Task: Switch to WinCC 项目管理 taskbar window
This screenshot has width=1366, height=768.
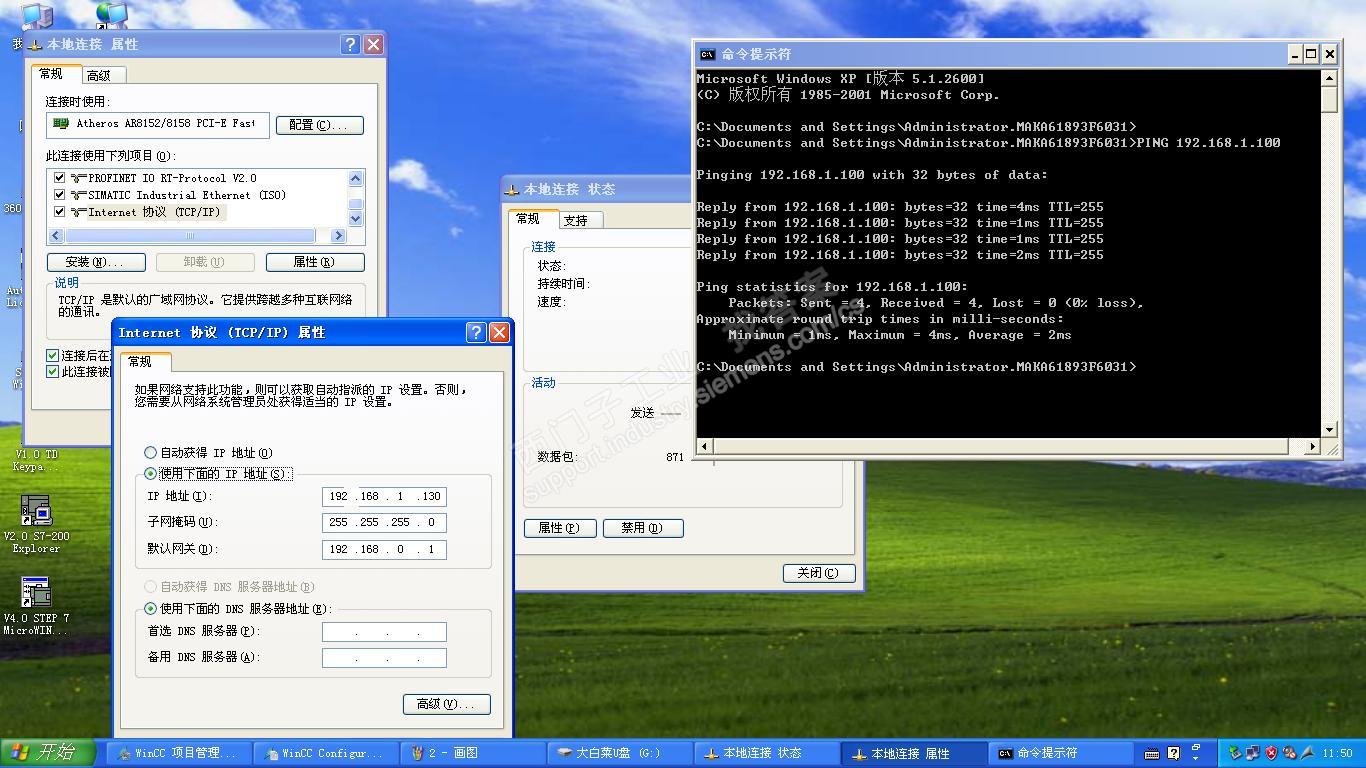Action: [177, 753]
